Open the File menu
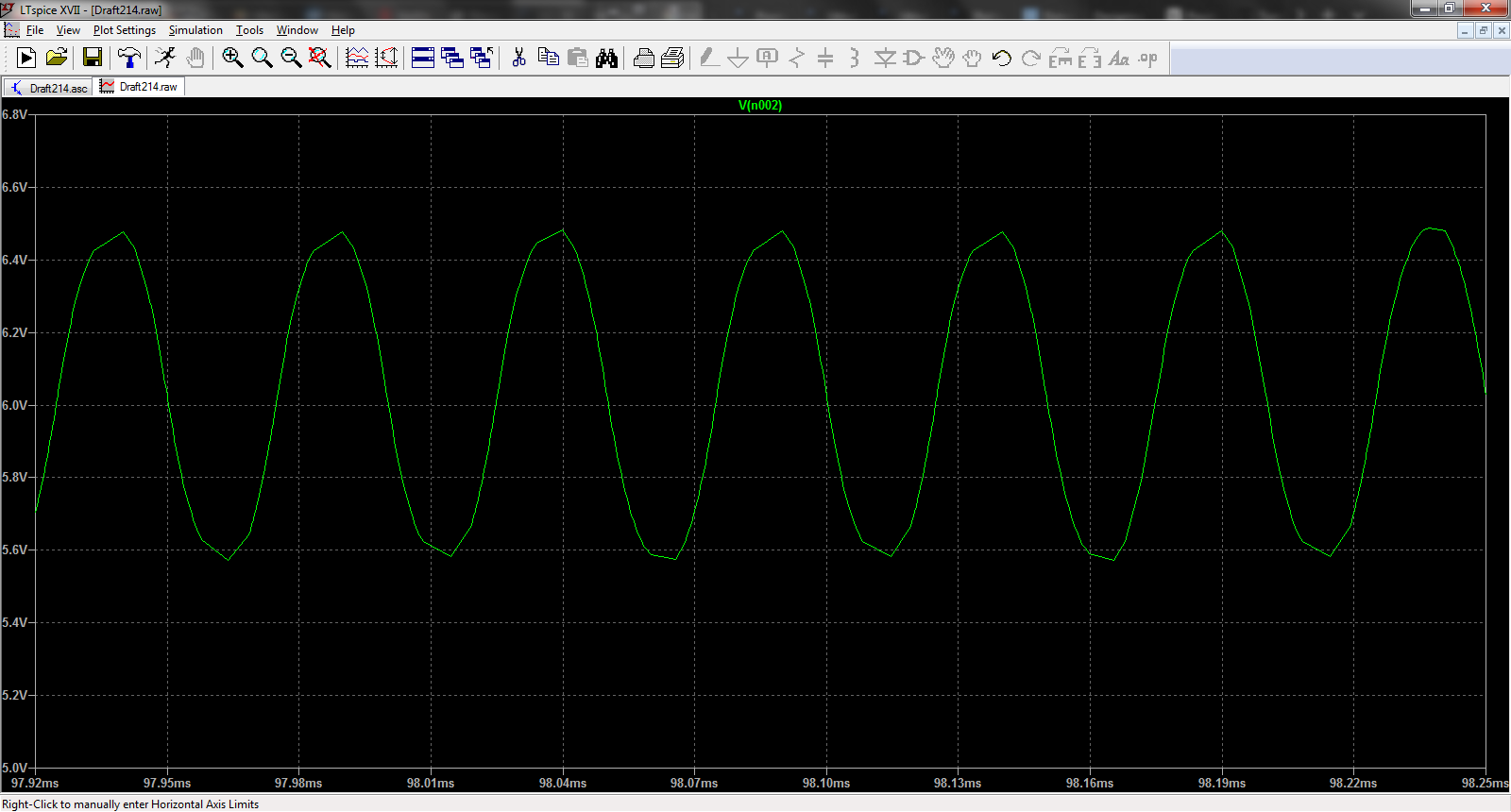The width and height of the screenshot is (1511, 812). [35, 30]
